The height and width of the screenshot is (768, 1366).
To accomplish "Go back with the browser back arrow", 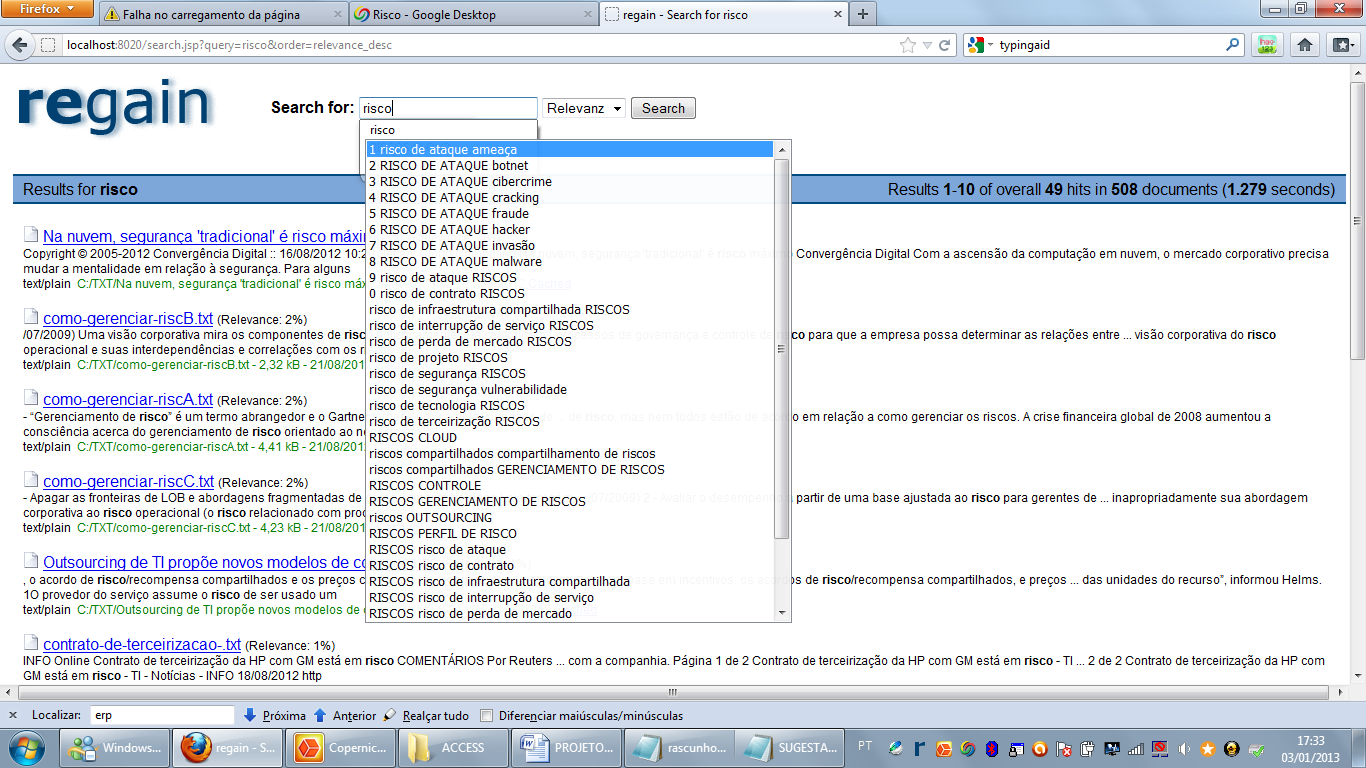I will click(19, 45).
